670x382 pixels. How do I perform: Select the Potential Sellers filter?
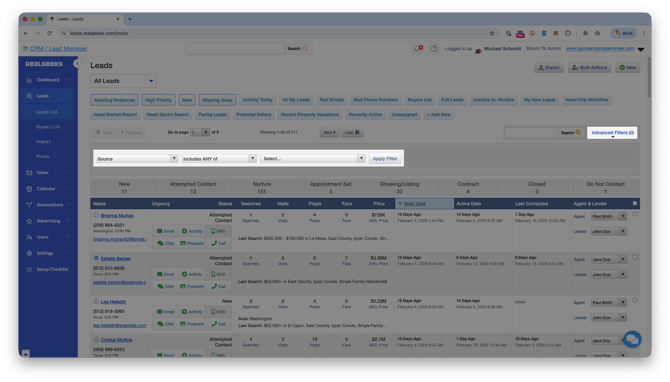254,115
